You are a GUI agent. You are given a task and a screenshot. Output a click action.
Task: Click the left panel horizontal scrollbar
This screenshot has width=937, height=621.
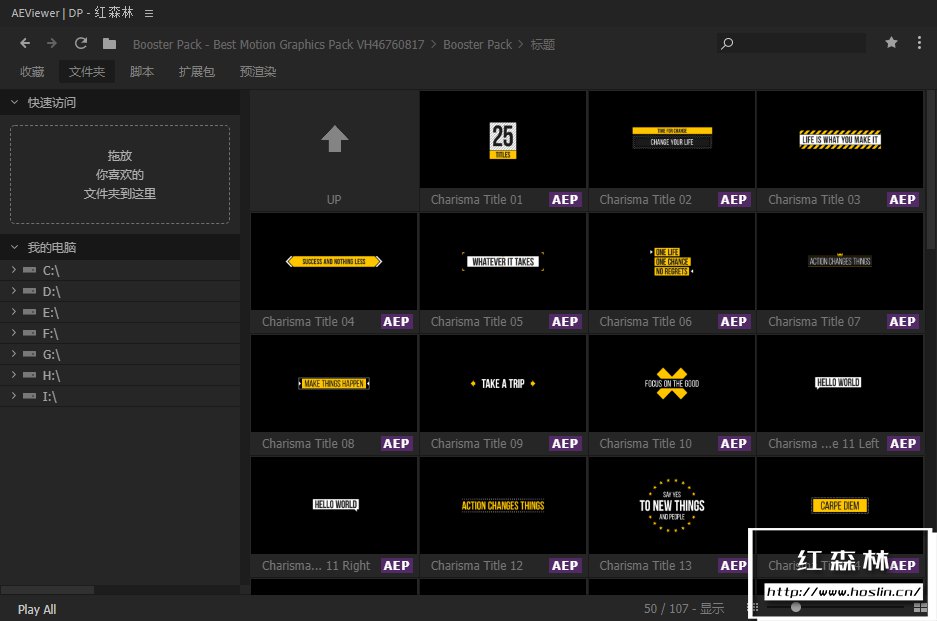47,590
